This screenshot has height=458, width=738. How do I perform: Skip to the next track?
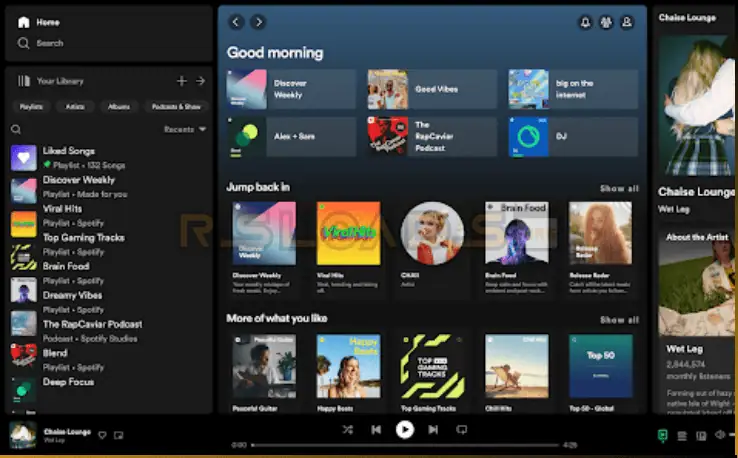[x=433, y=429]
